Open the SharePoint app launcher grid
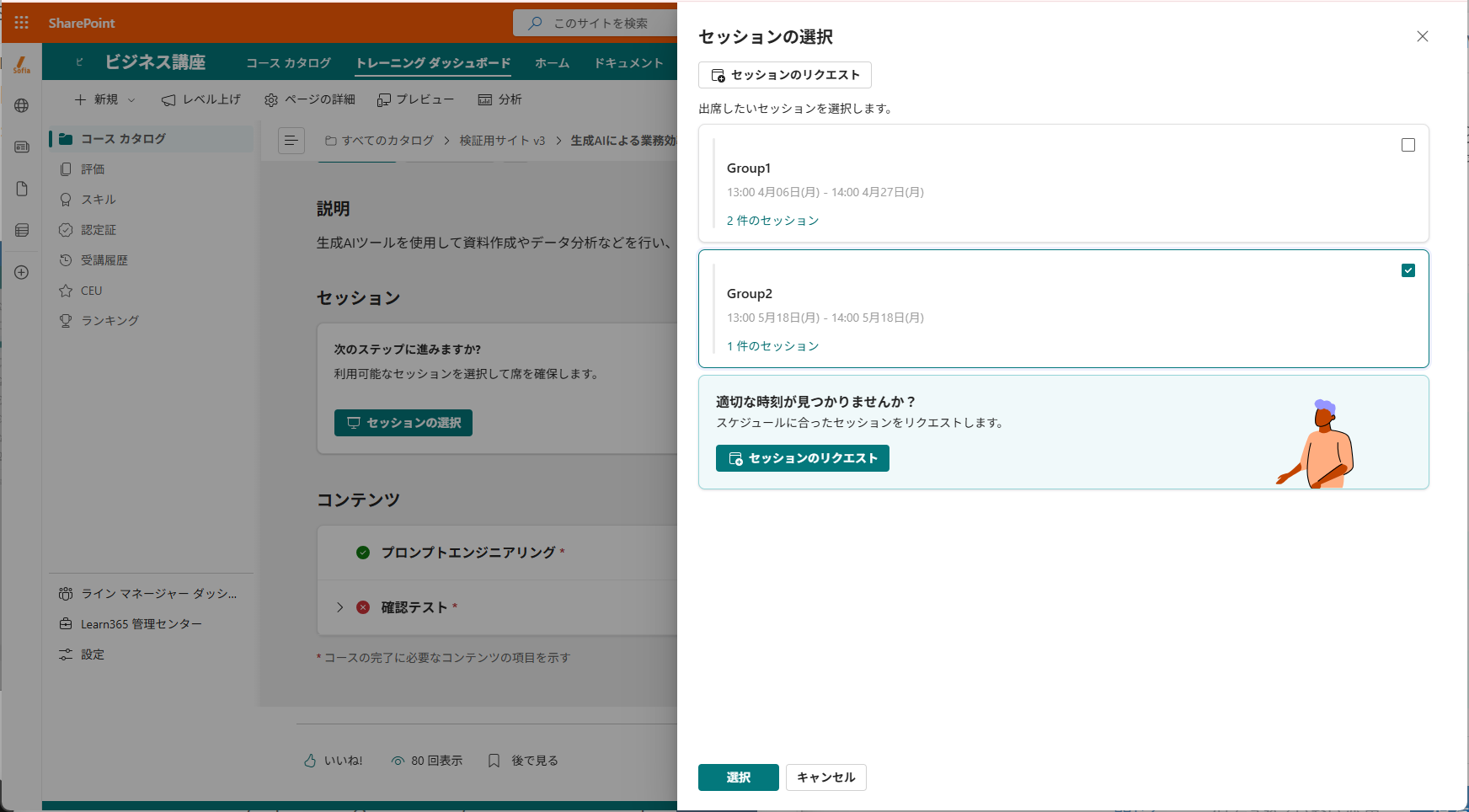Screen dimensions: 1469x812 click(x=21, y=23)
